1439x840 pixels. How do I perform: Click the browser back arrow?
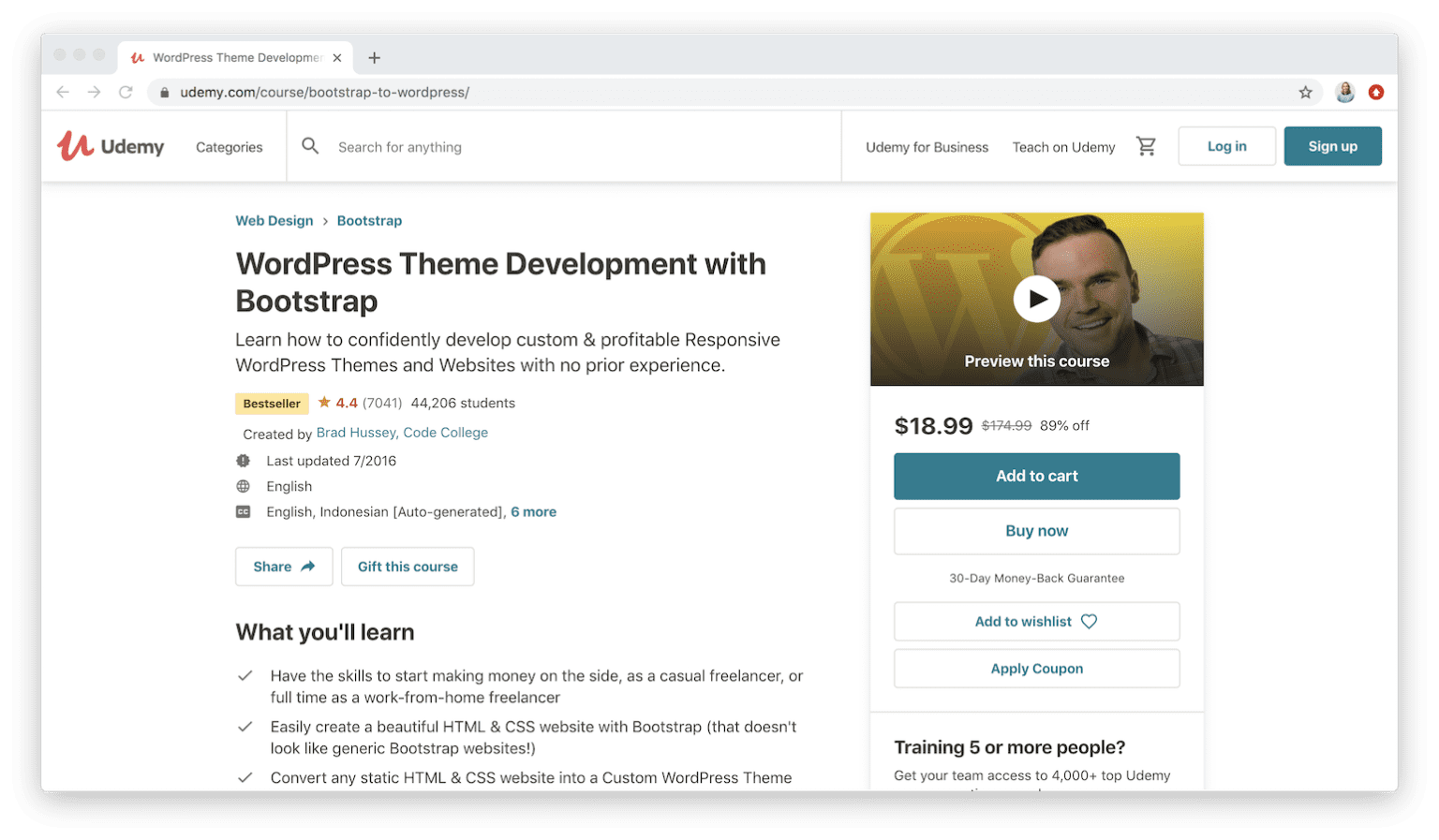click(x=62, y=92)
